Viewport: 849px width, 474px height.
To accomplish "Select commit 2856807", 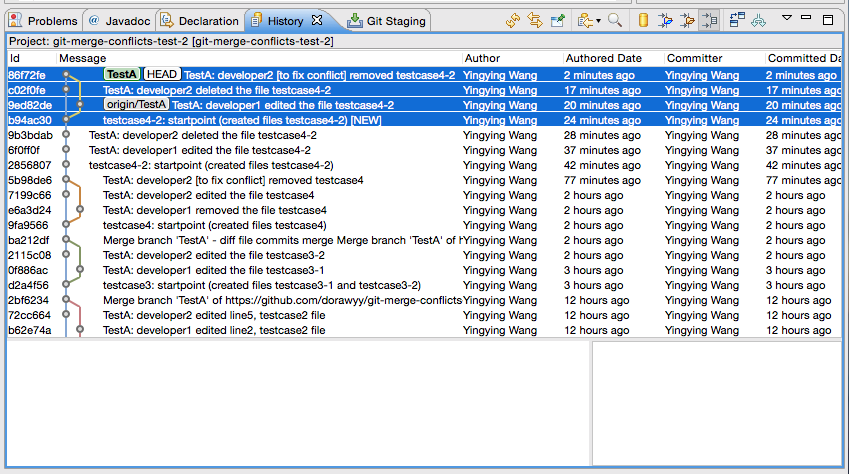I will tap(424, 165).
